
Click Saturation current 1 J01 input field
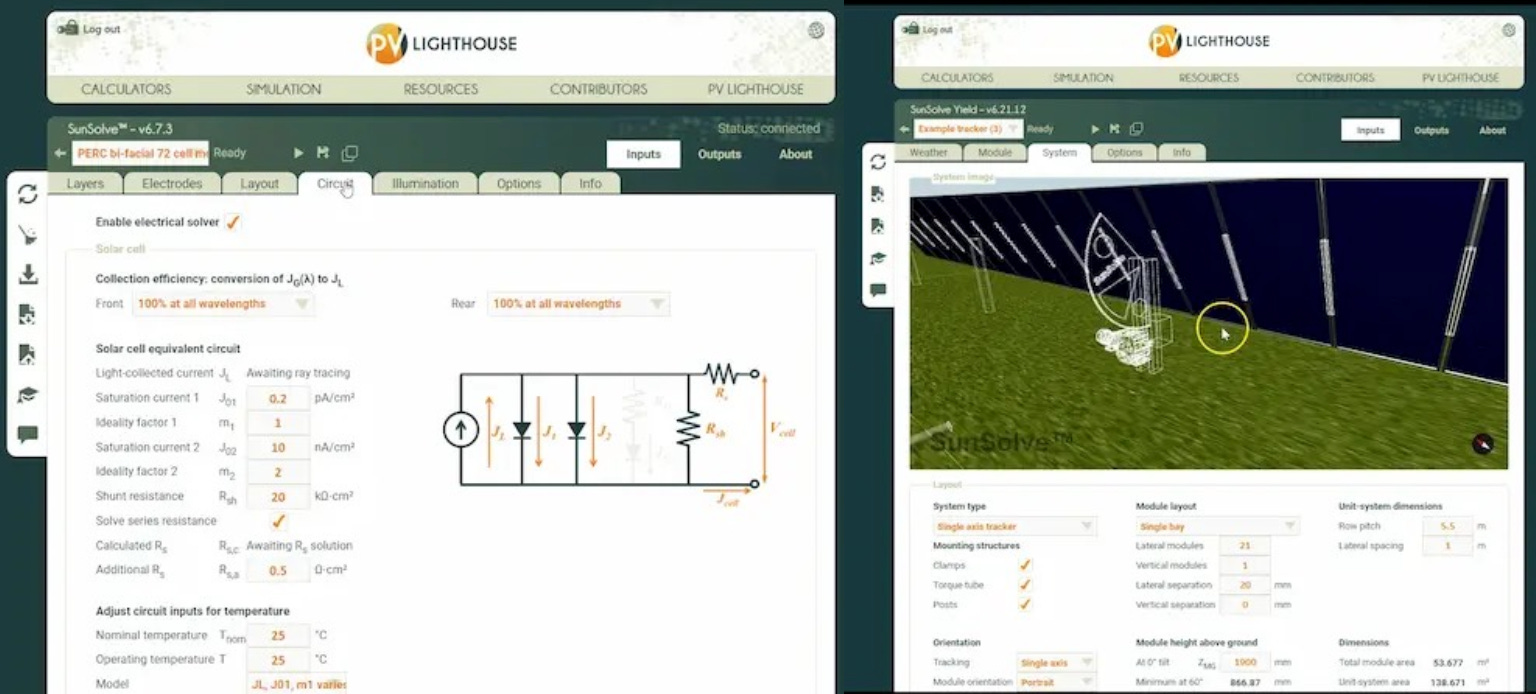pyautogui.click(x=278, y=398)
